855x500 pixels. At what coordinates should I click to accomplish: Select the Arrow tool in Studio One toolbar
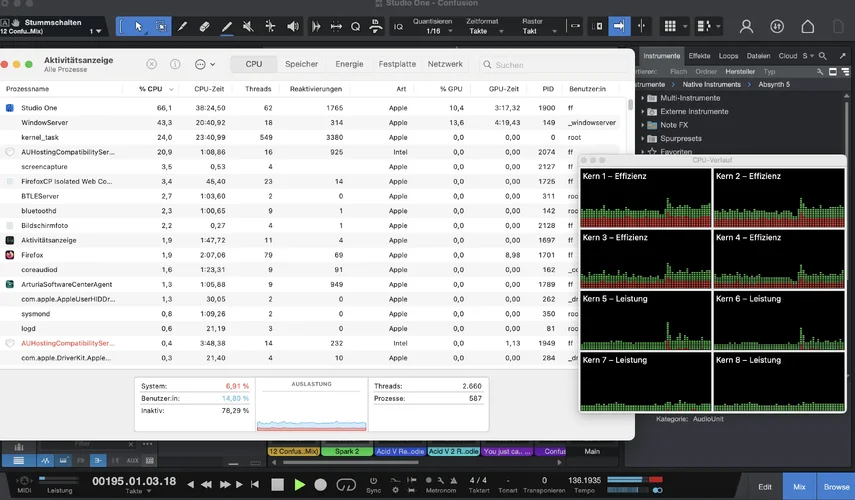tap(138, 26)
